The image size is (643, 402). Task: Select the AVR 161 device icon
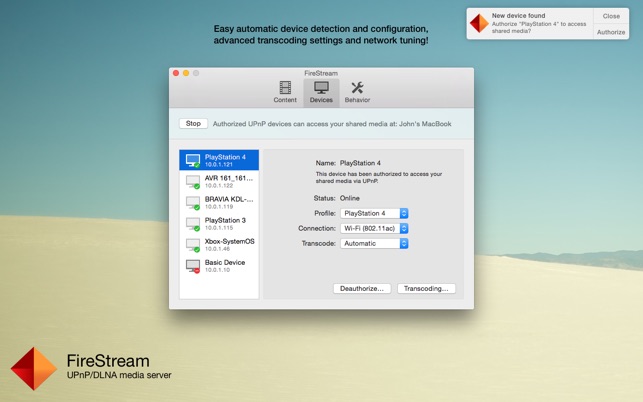pos(193,182)
